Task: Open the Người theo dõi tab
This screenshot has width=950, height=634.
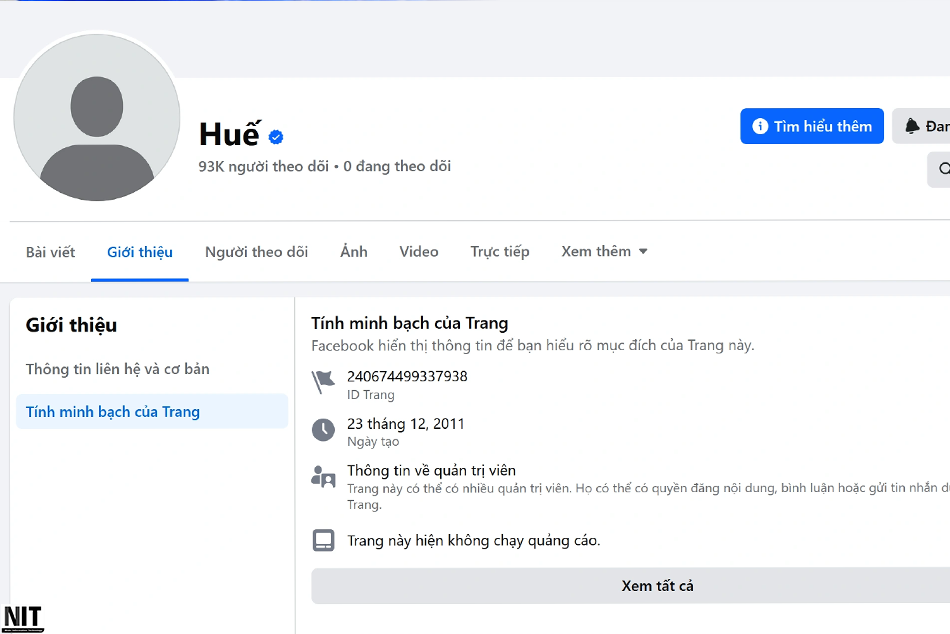Action: [x=256, y=252]
